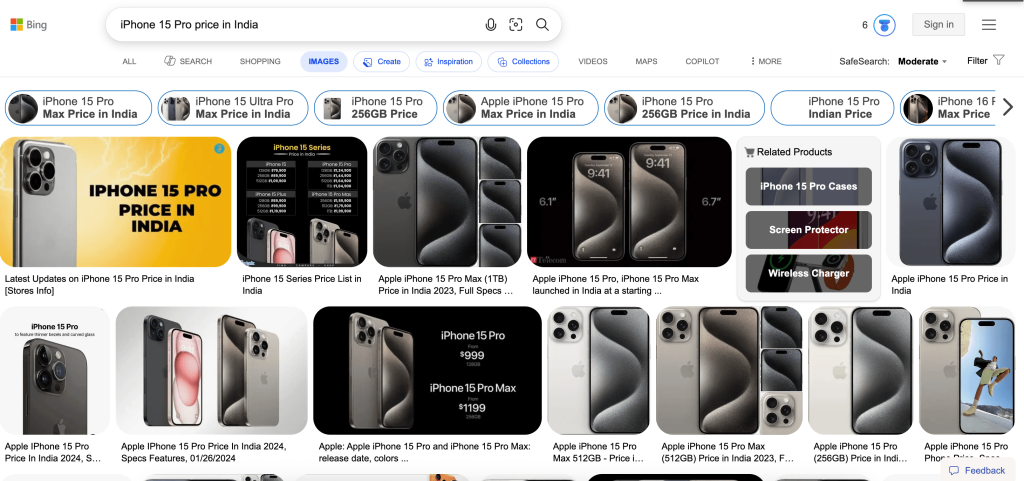1024x481 pixels.
Task: Click the Feedback link
Action: (x=978, y=471)
